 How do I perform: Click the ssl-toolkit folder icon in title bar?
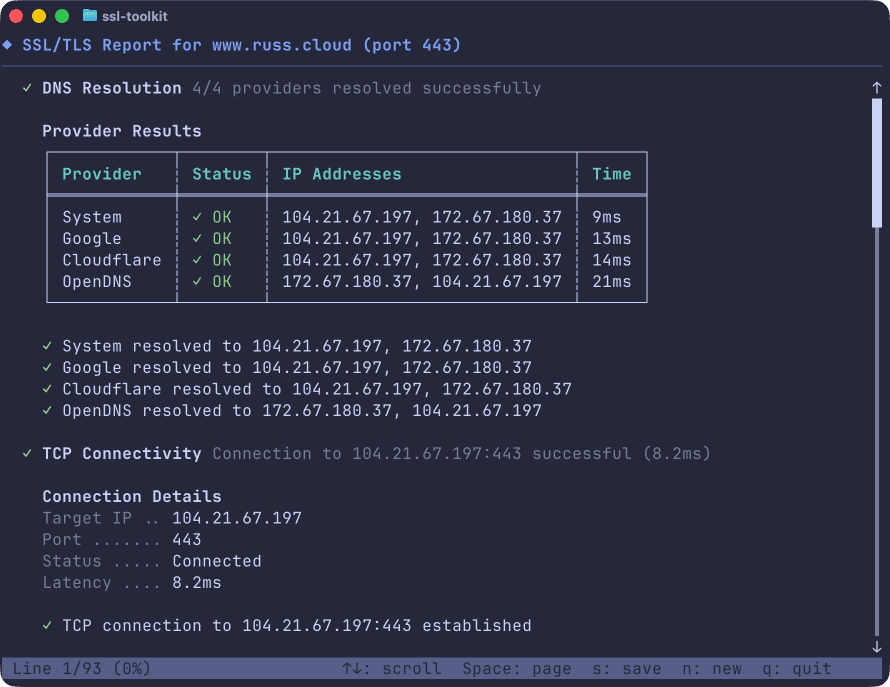pos(90,16)
